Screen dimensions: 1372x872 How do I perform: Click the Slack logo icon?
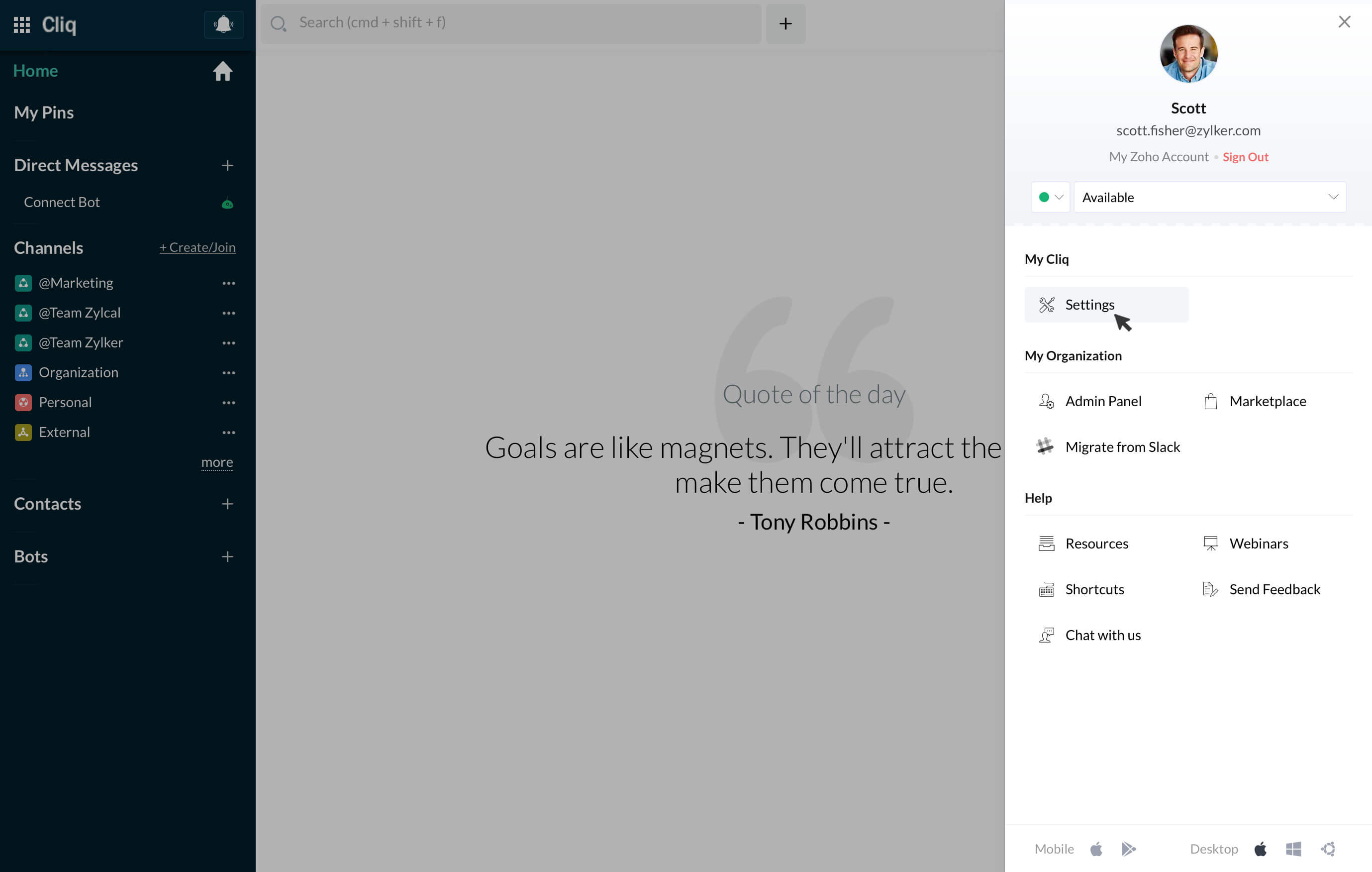coord(1045,446)
